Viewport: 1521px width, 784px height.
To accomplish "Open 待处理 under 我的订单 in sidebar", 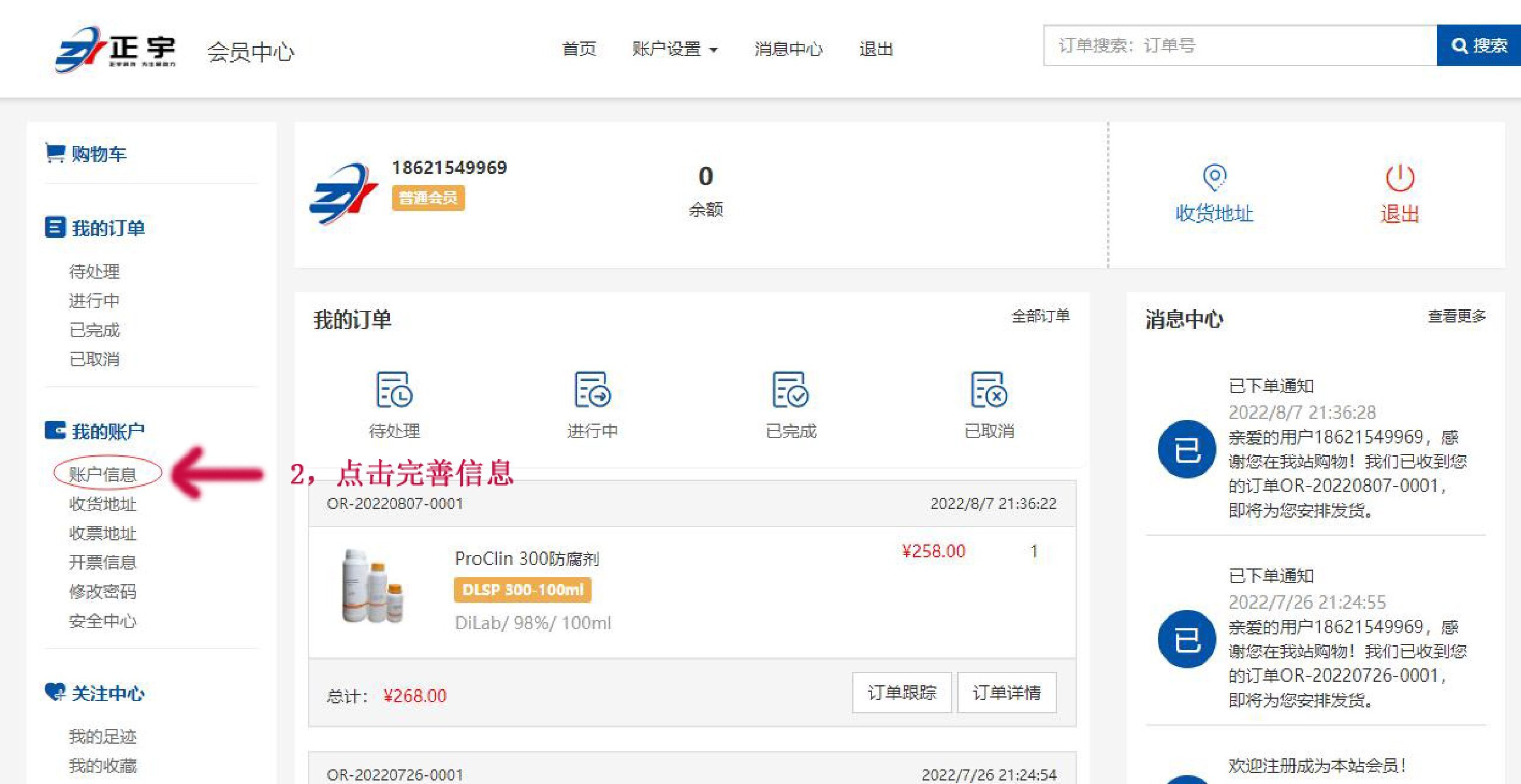I will pos(95,271).
